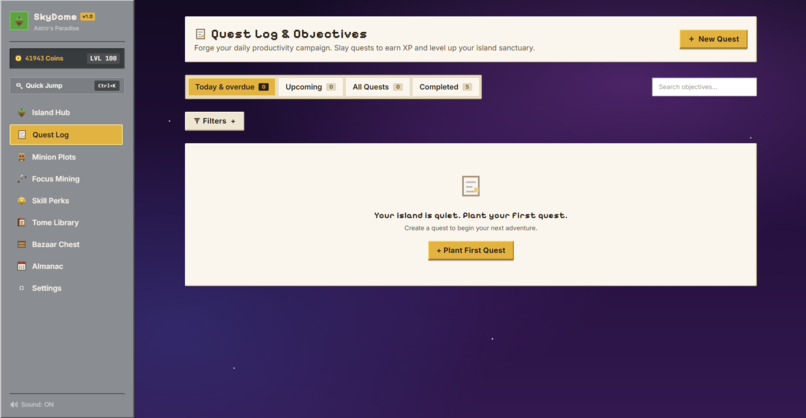The height and width of the screenshot is (418, 806).
Task: Click the Skill Perks icon
Action: 22,201
